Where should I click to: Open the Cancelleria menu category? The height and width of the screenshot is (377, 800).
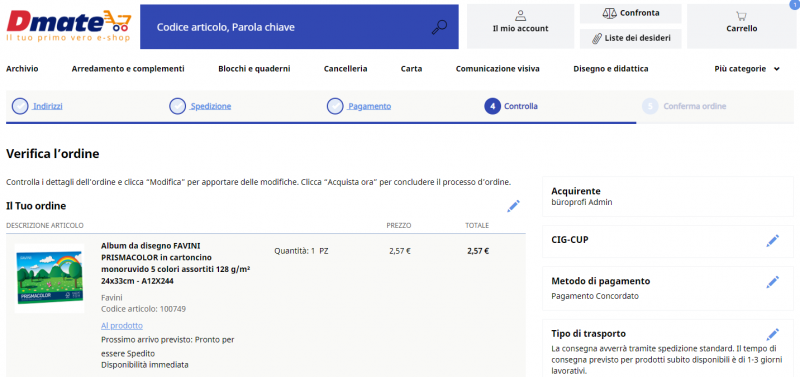(345, 69)
